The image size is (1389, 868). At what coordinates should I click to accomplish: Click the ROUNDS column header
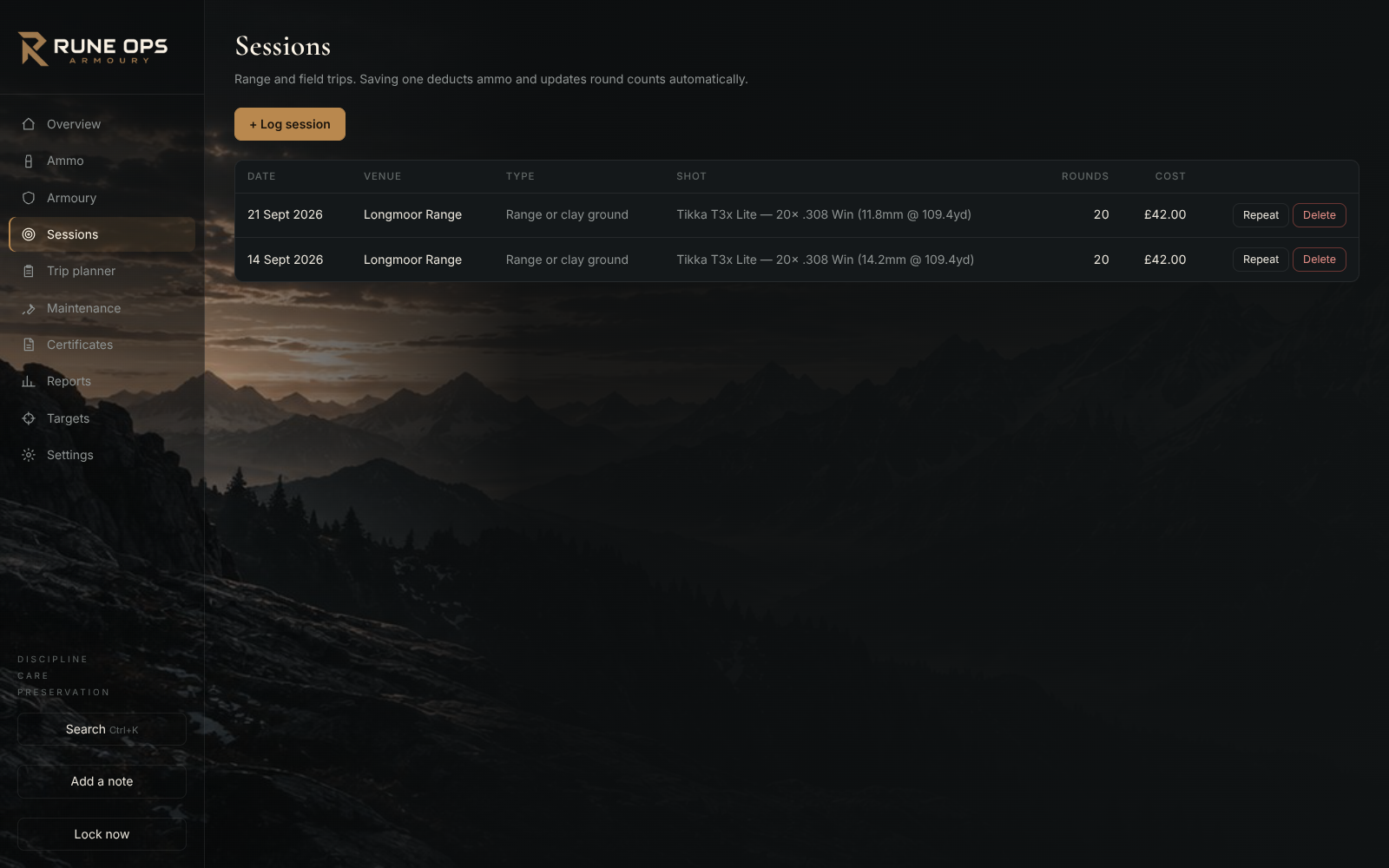point(1085,176)
